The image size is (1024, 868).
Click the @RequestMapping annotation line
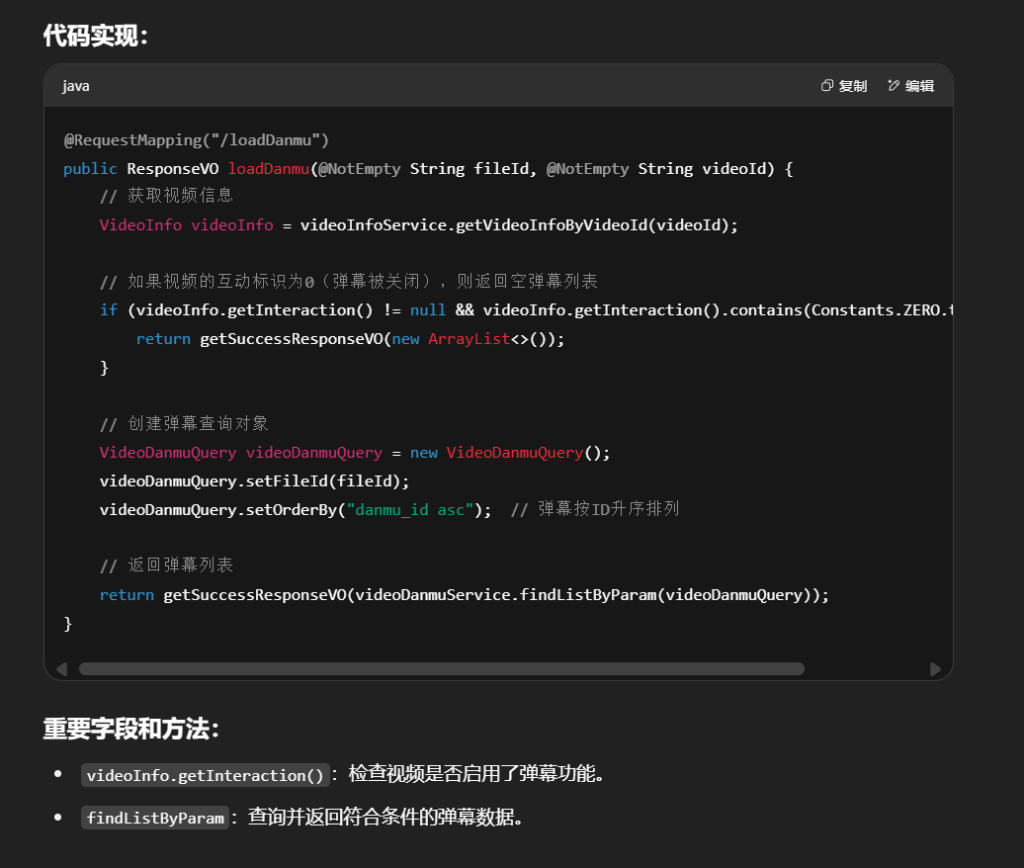pos(196,140)
